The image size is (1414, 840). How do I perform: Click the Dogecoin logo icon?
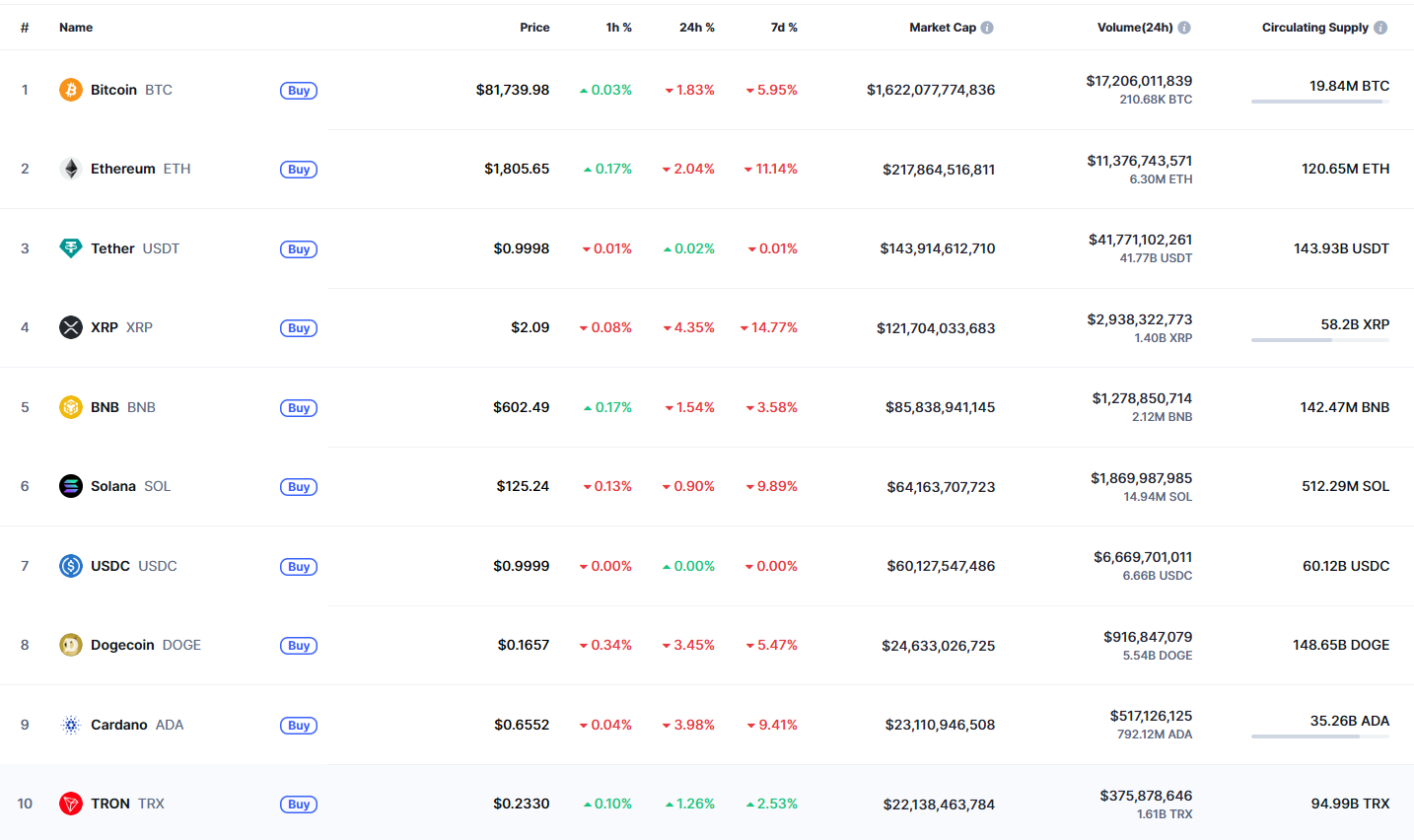point(71,645)
